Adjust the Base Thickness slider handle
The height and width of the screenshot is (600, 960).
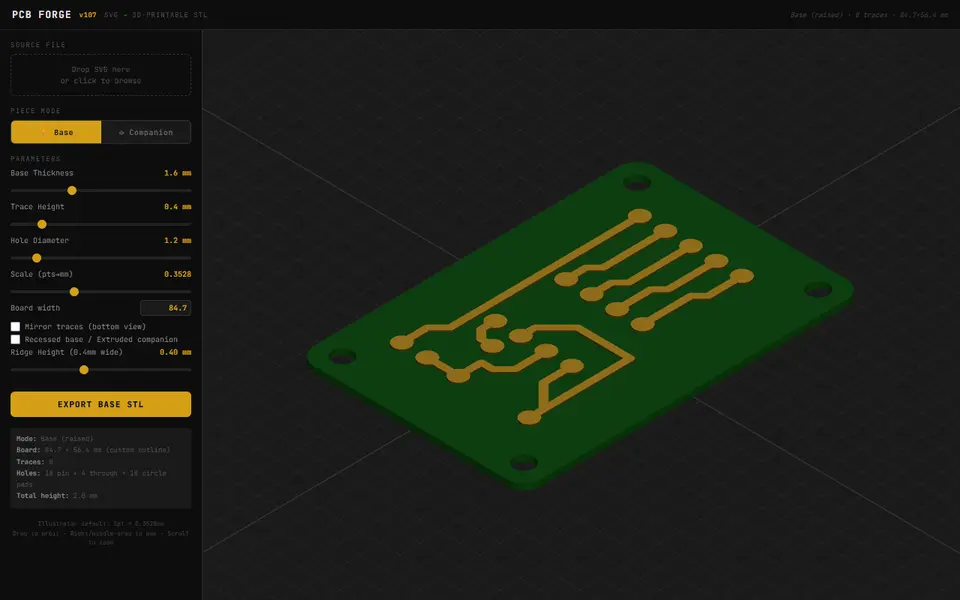point(72,190)
